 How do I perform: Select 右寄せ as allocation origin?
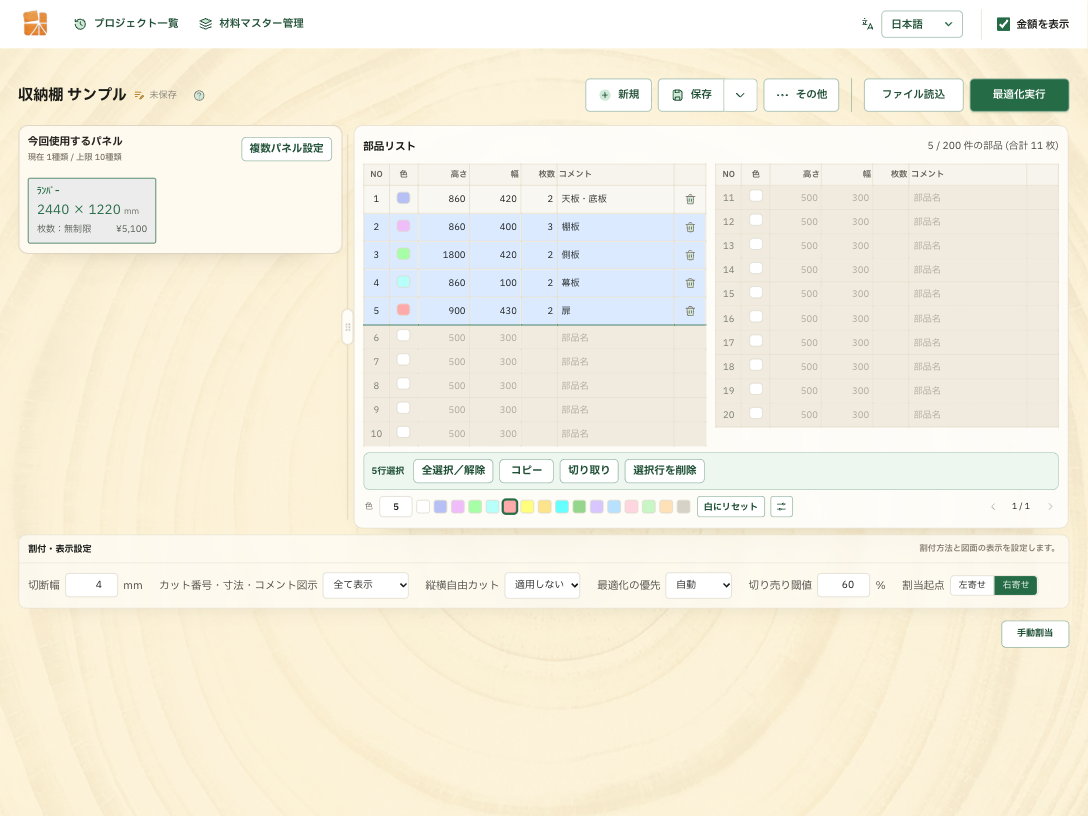1016,585
